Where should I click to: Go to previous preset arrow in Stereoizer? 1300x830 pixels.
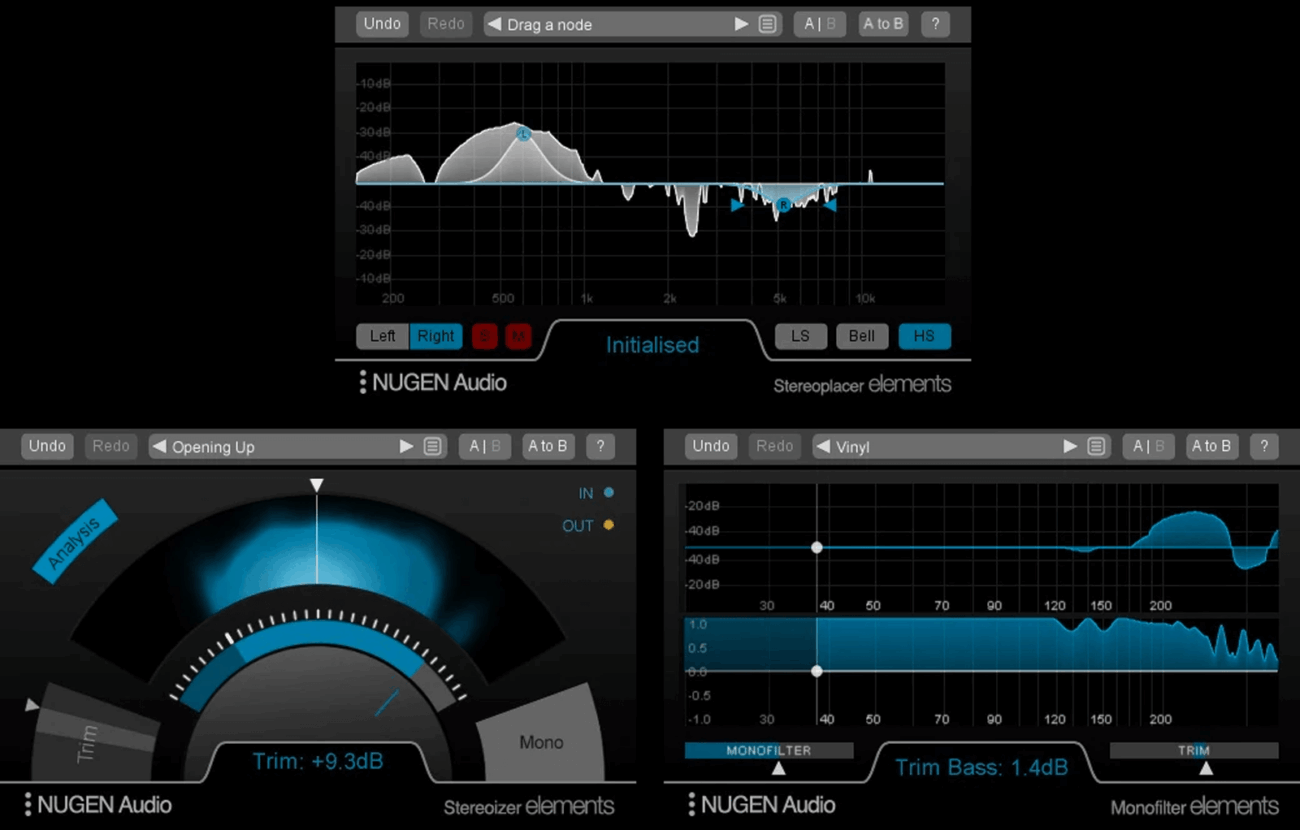(158, 446)
